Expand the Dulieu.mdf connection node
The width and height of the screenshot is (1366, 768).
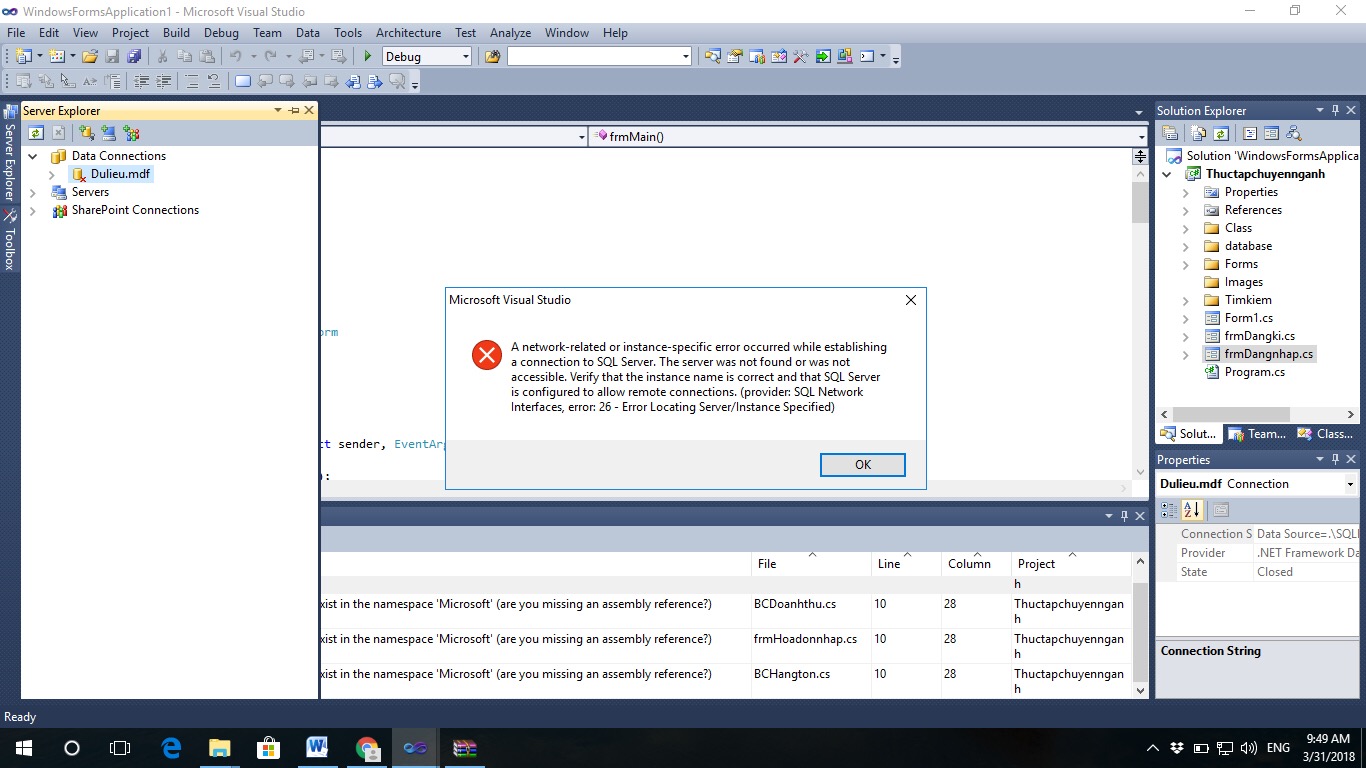(x=52, y=174)
